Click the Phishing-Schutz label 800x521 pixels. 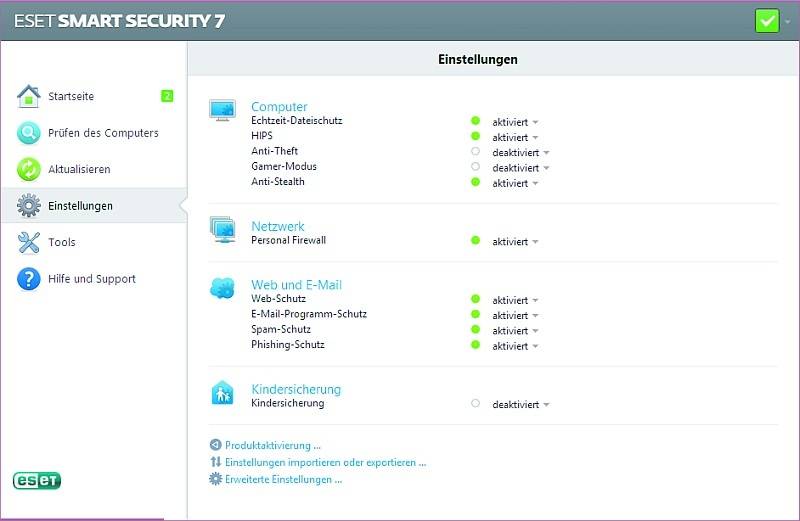click(288, 345)
